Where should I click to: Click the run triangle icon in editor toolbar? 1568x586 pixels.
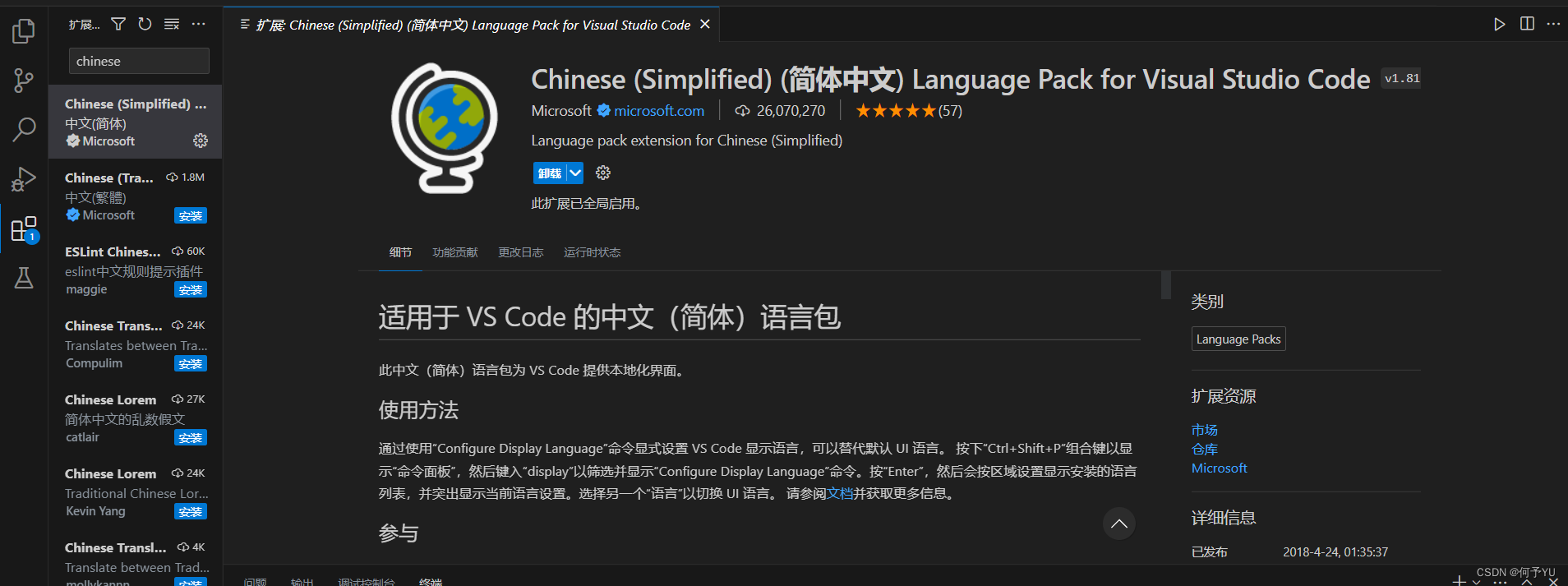pyautogui.click(x=1499, y=24)
